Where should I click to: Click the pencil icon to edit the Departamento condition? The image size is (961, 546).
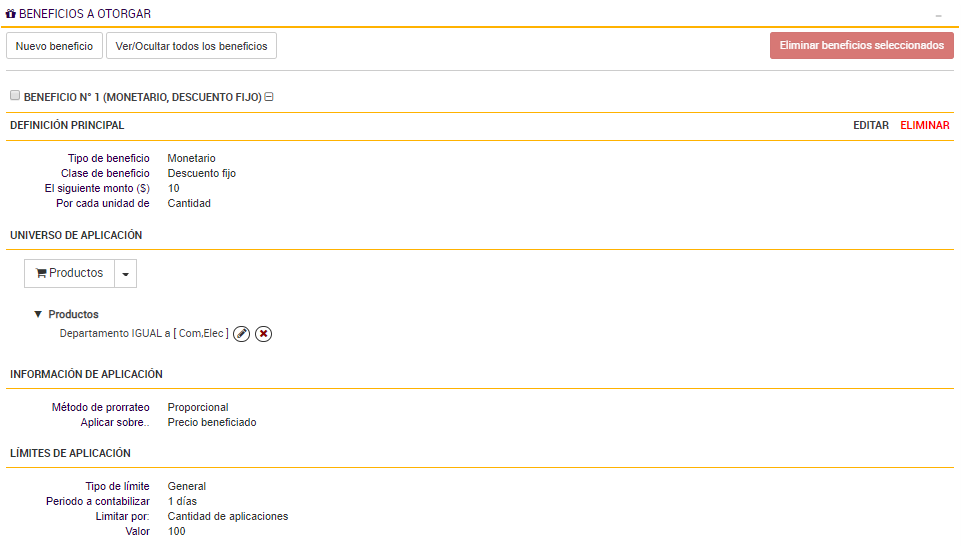pyautogui.click(x=241, y=334)
